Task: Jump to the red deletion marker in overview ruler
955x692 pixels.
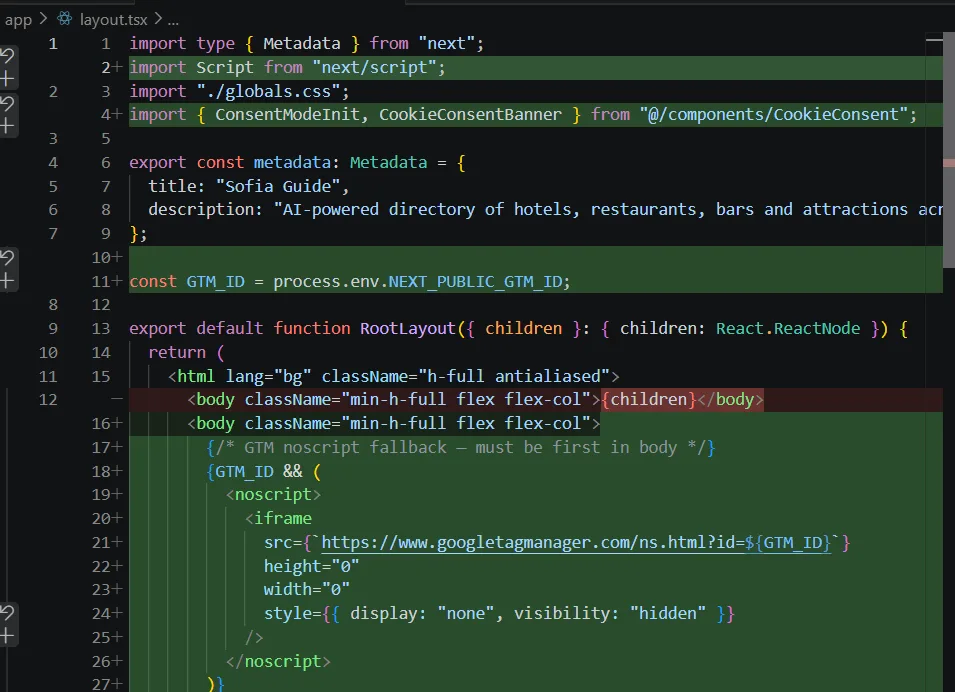Action: click(949, 163)
